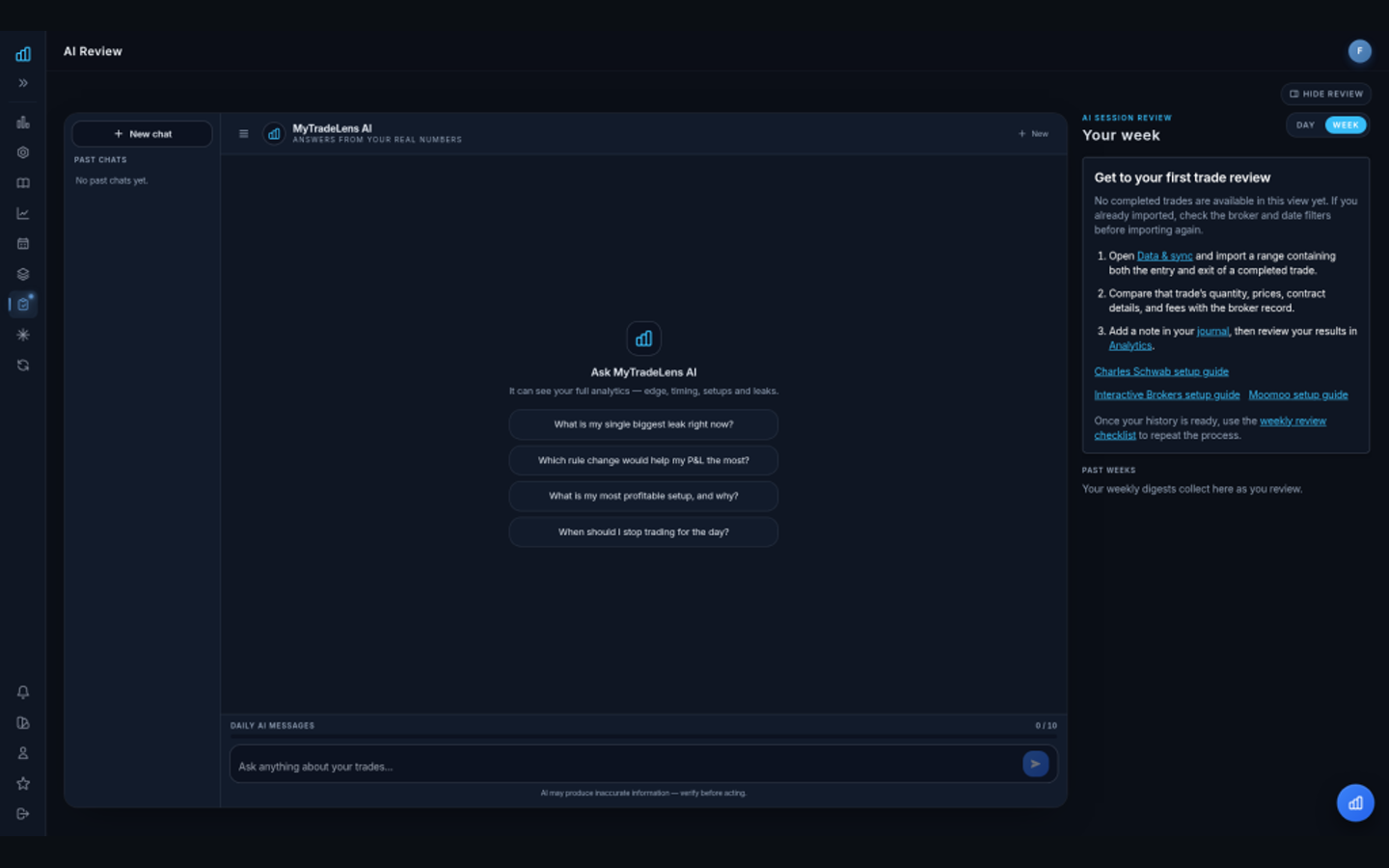The image size is (1389, 868).
Task: Pick "What is my most profitable setup" prompt
Action: click(x=643, y=496)
